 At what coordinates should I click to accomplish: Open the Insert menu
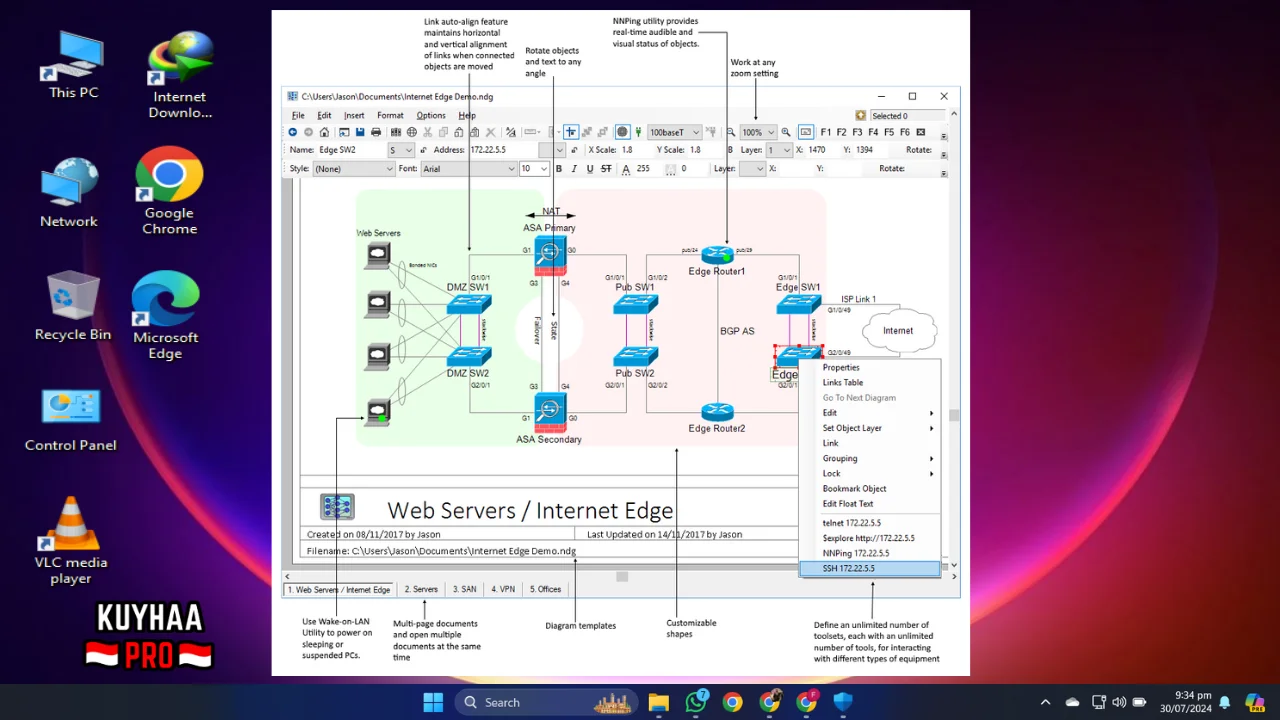354,115
